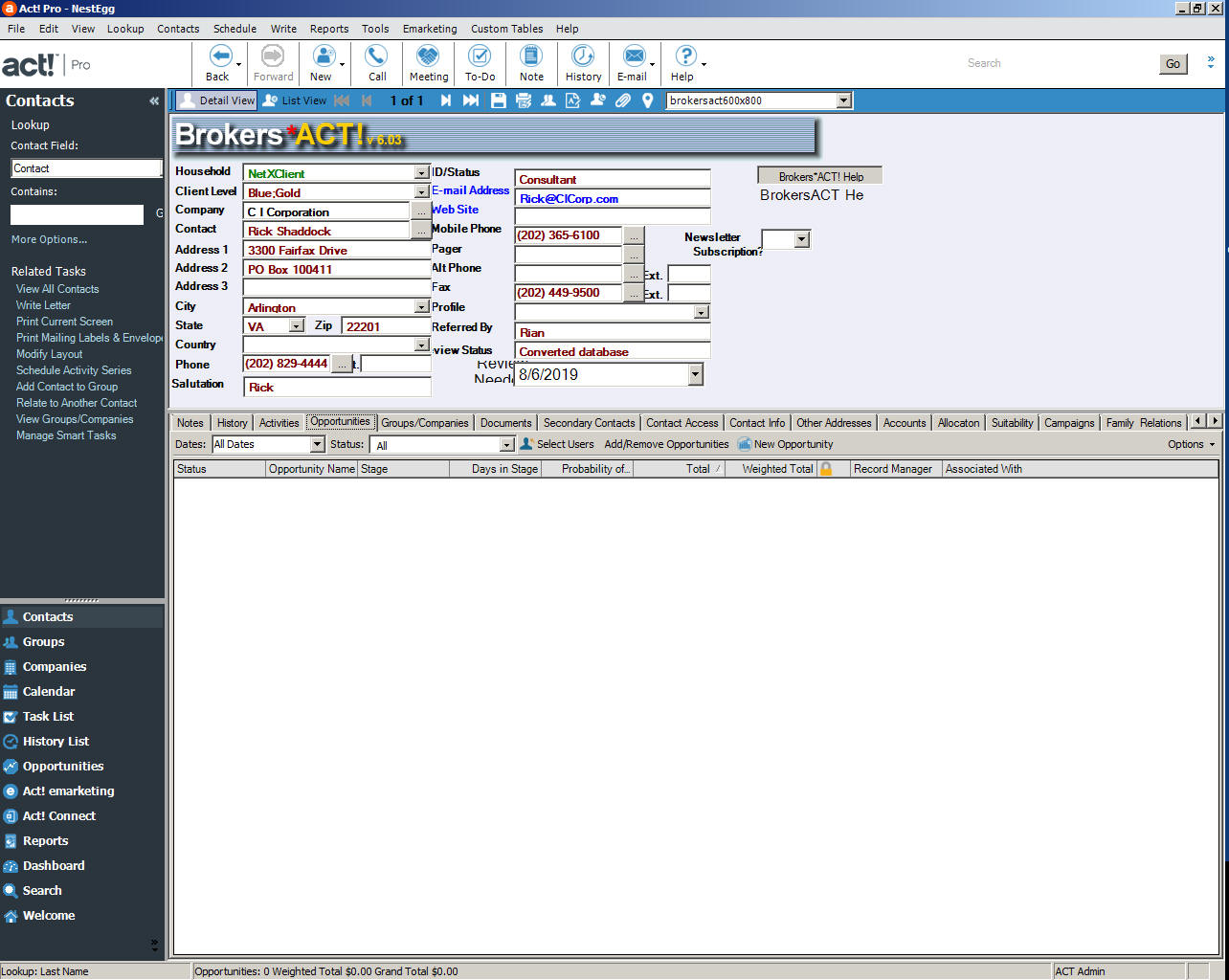The image size is (1229, 980).
Task: Open the Custom Tables menu
Action: click(x=506, y=29)
